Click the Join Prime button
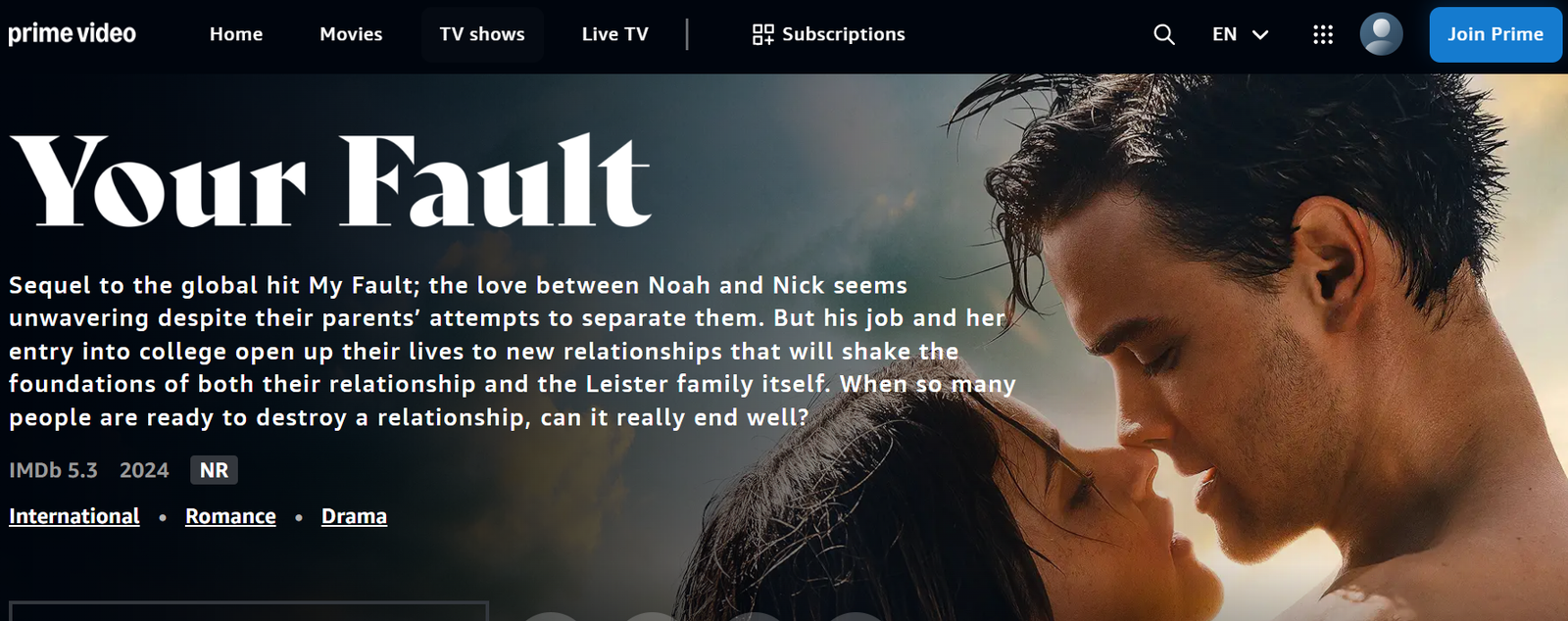This screenshot has width=1568, height=621. (1495, 34)
